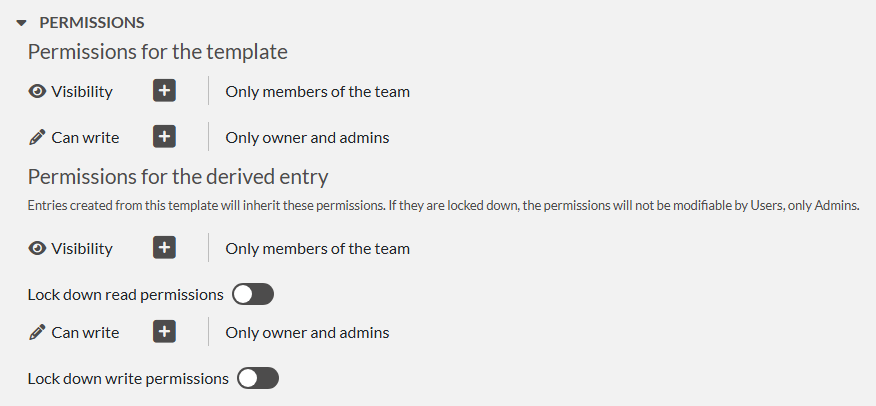This screenshot has width=876, height=406.
Task: Add template write permission with plus button
Action: click(165, 137)
